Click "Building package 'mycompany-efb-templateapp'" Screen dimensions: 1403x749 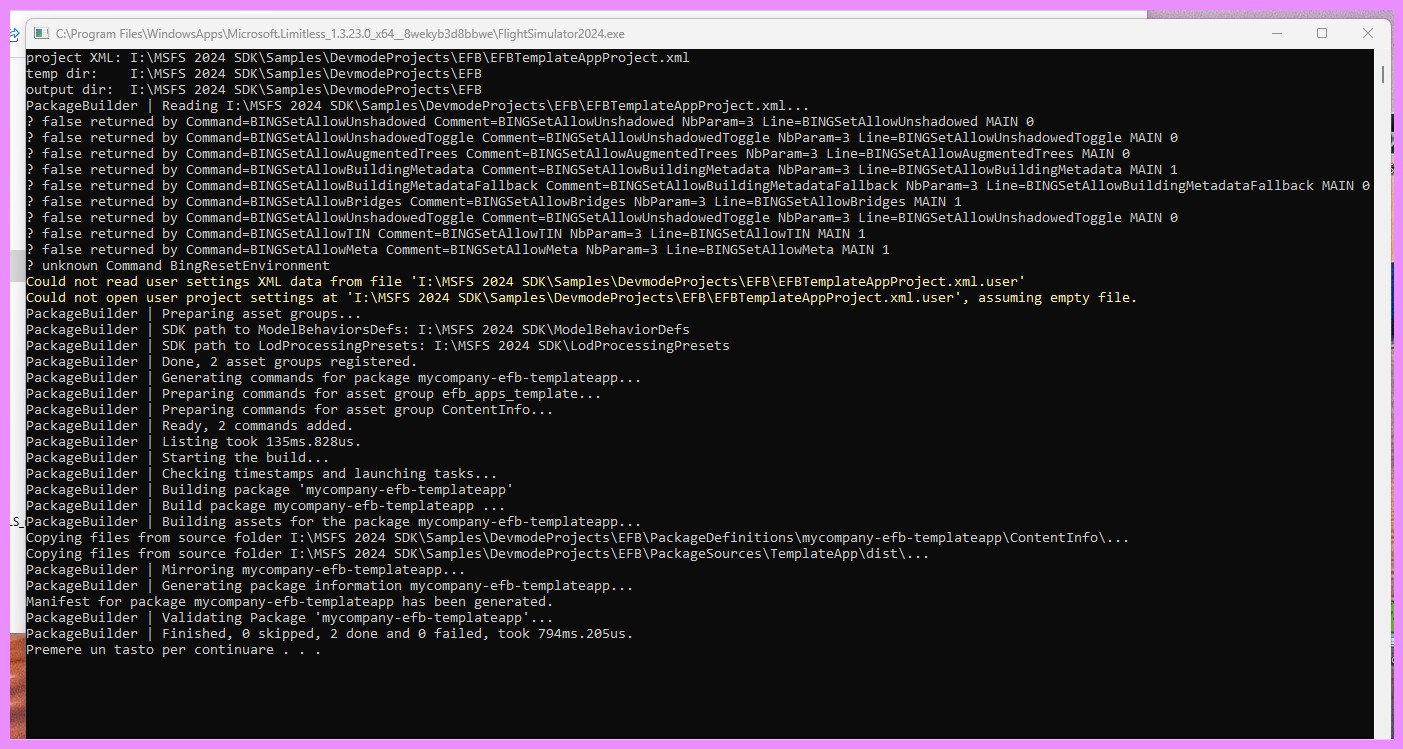pyautogui.click(x=338, y=490)
